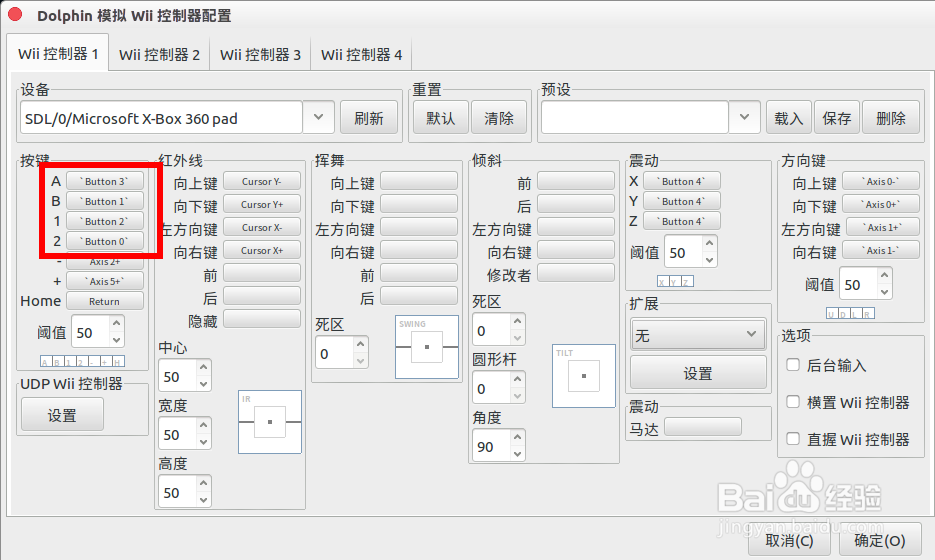Click the tilt 修改者 modifier mapping field
935x560 pixels.
pos(576,273)
